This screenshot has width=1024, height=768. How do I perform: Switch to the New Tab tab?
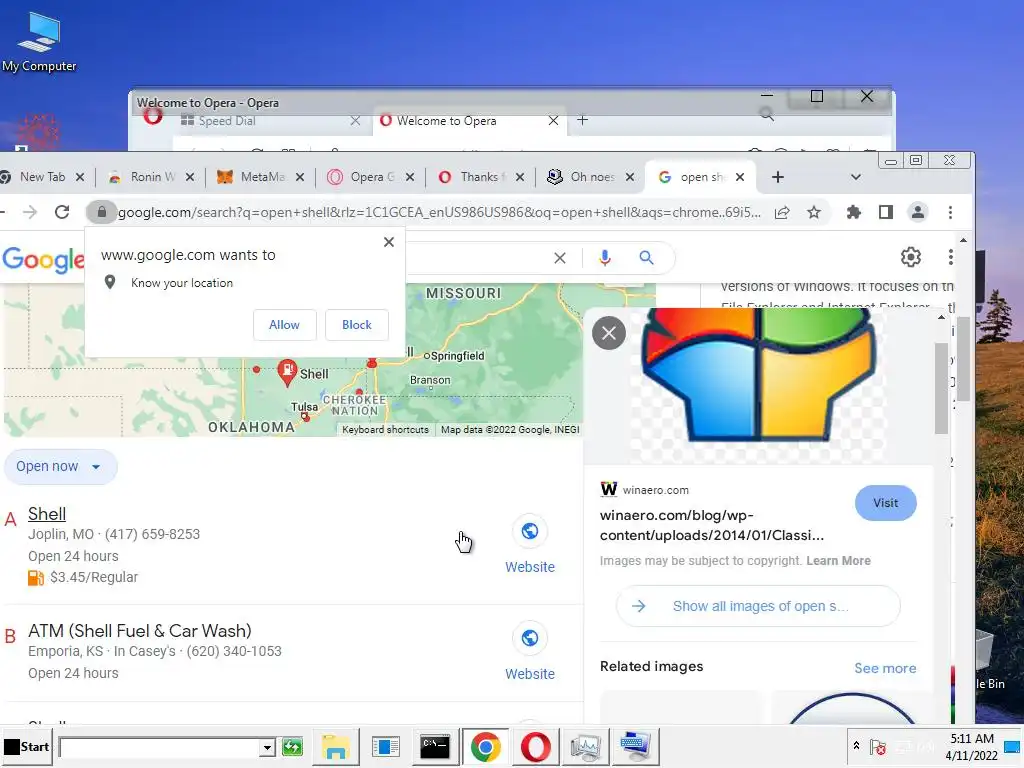click(42, 177)
